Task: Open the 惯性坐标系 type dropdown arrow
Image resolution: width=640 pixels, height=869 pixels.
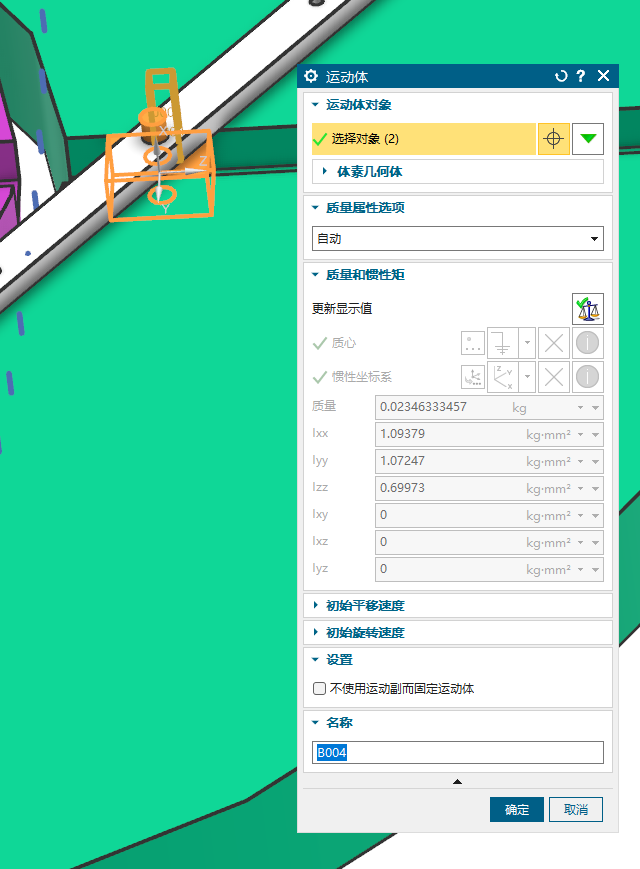Action: 527,377
